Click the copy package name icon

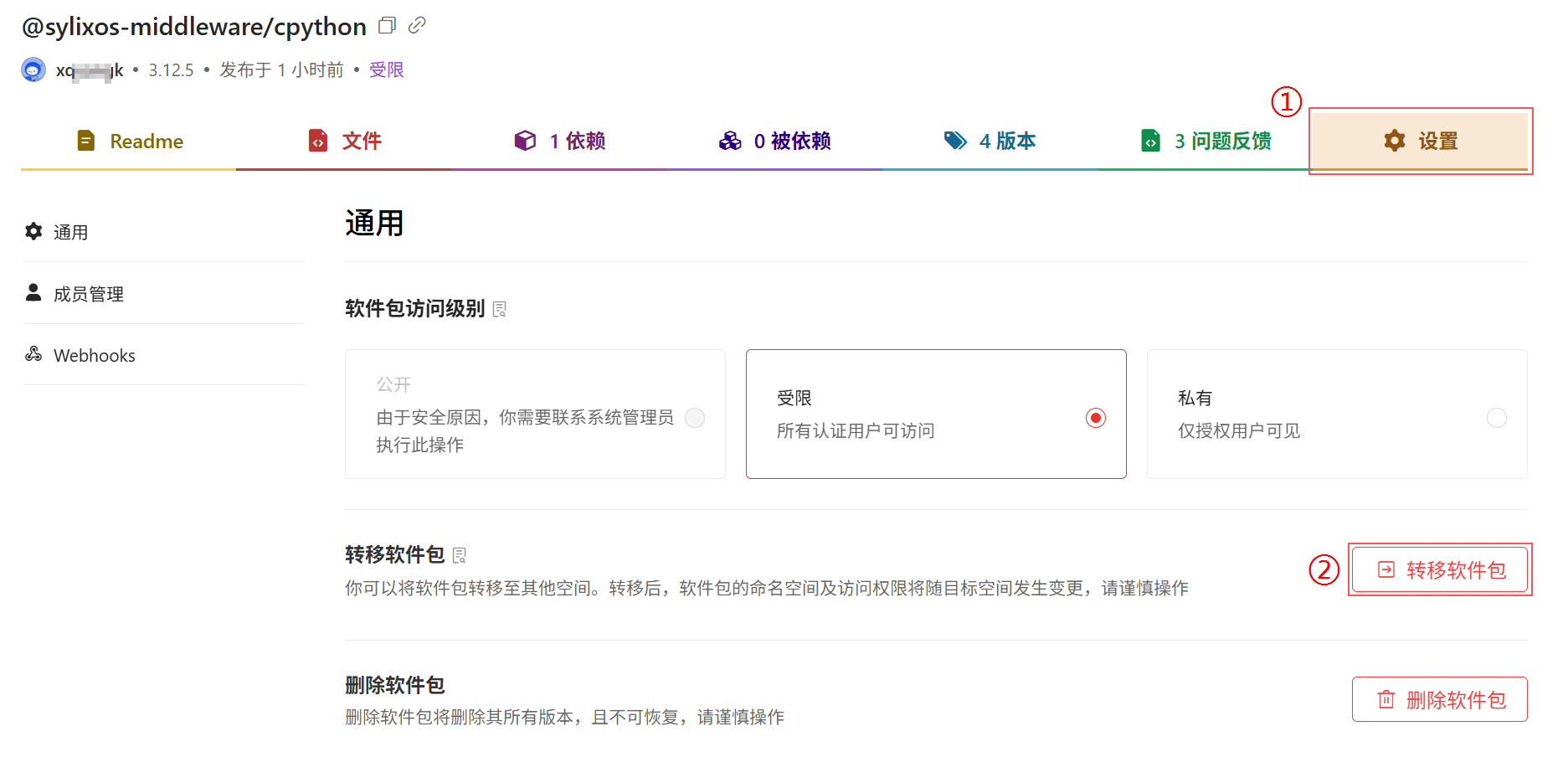point(387,26)
